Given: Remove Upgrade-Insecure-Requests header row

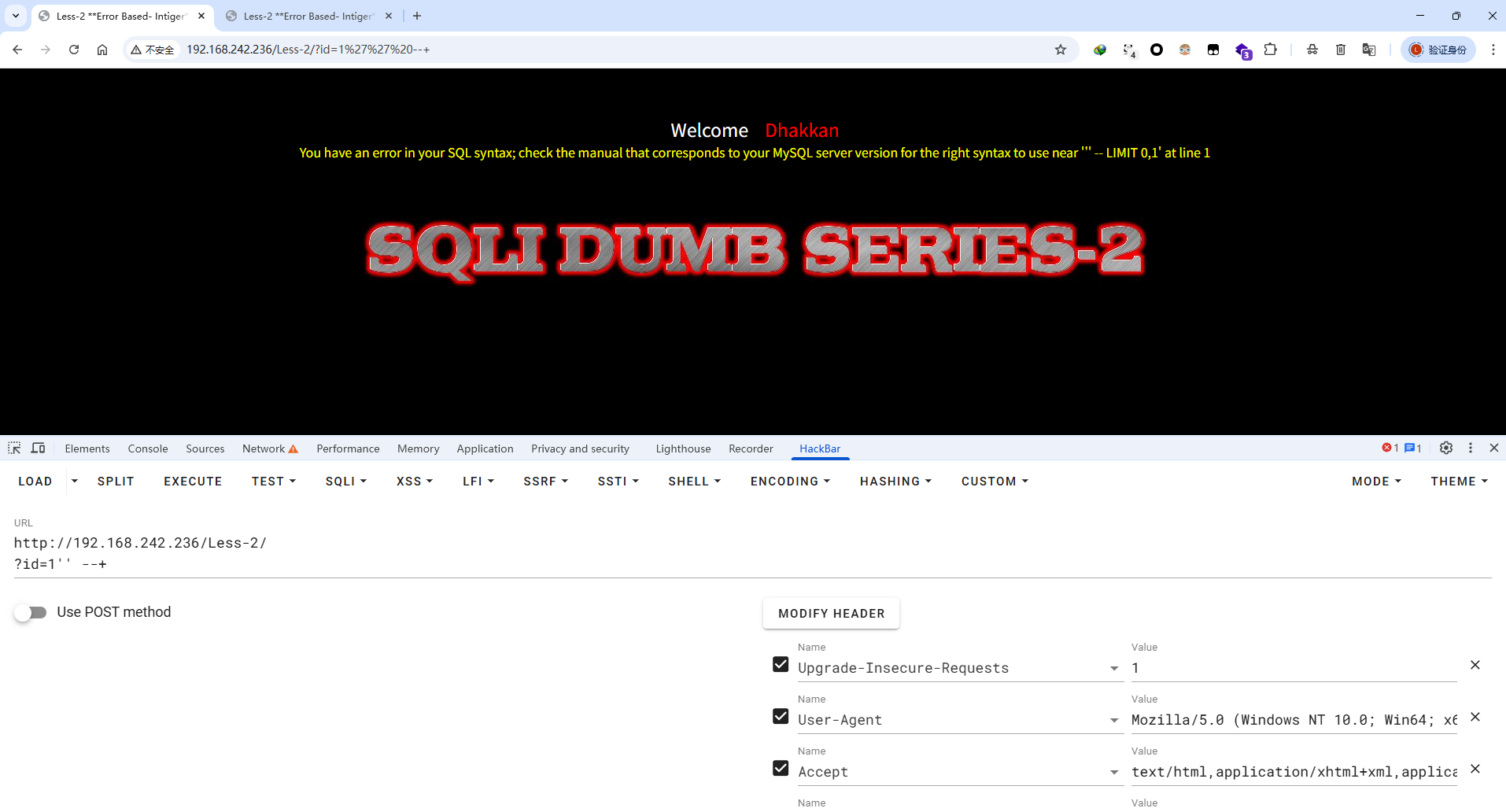Looking at the screenshot, I should pos(1475,665).
